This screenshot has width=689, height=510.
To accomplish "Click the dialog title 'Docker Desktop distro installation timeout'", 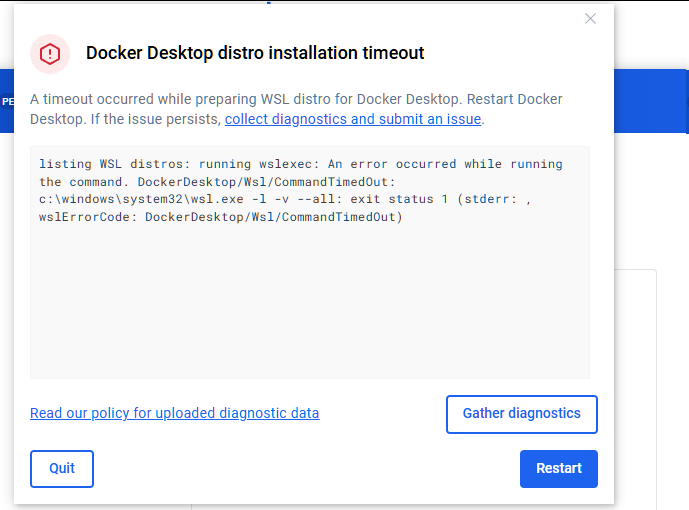I will pyautogui.click(x=255, y=54).
